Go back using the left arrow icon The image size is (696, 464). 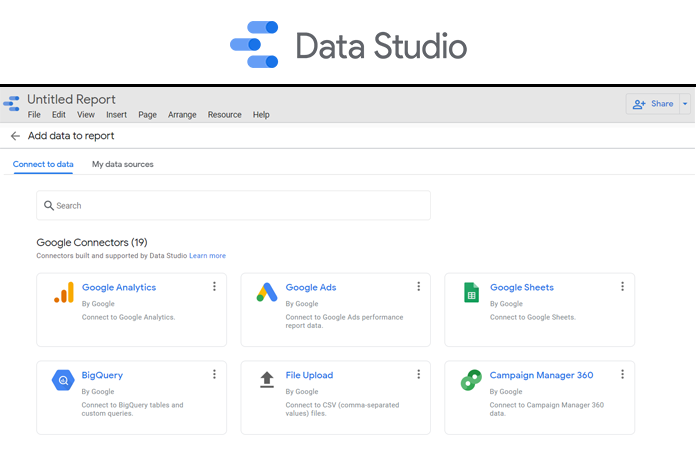click(15, 136)
